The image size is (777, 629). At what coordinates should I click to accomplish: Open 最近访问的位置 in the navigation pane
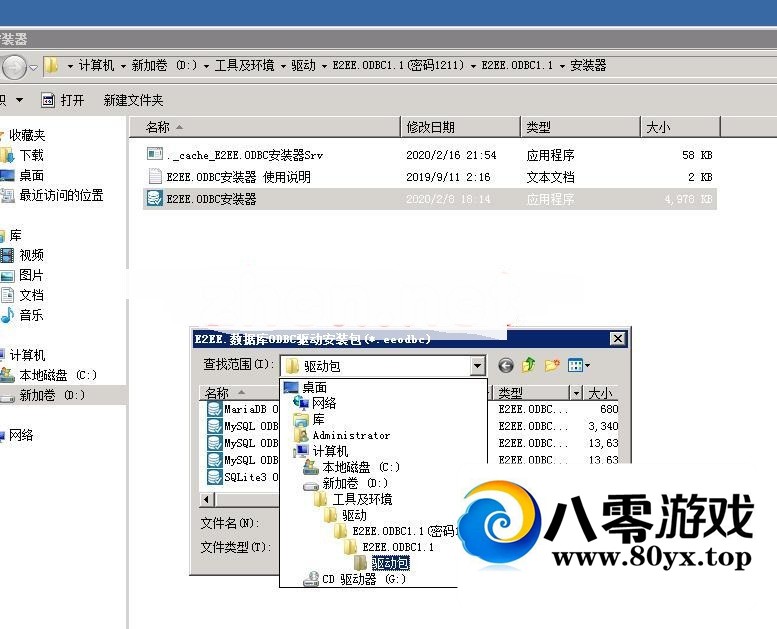[x=61, y=195]
